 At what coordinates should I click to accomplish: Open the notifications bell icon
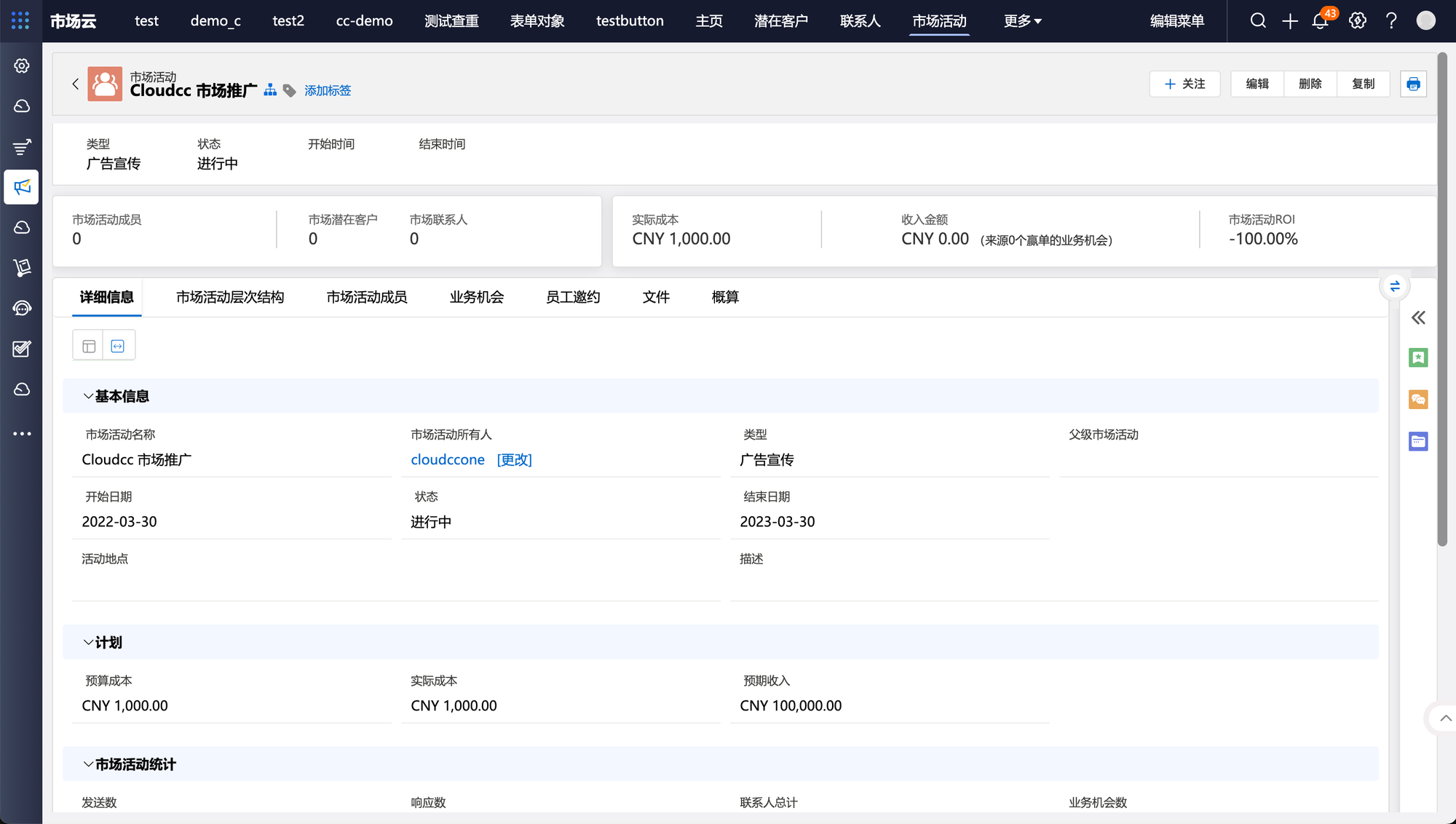pyautogui.click(x=1320, y=21)
